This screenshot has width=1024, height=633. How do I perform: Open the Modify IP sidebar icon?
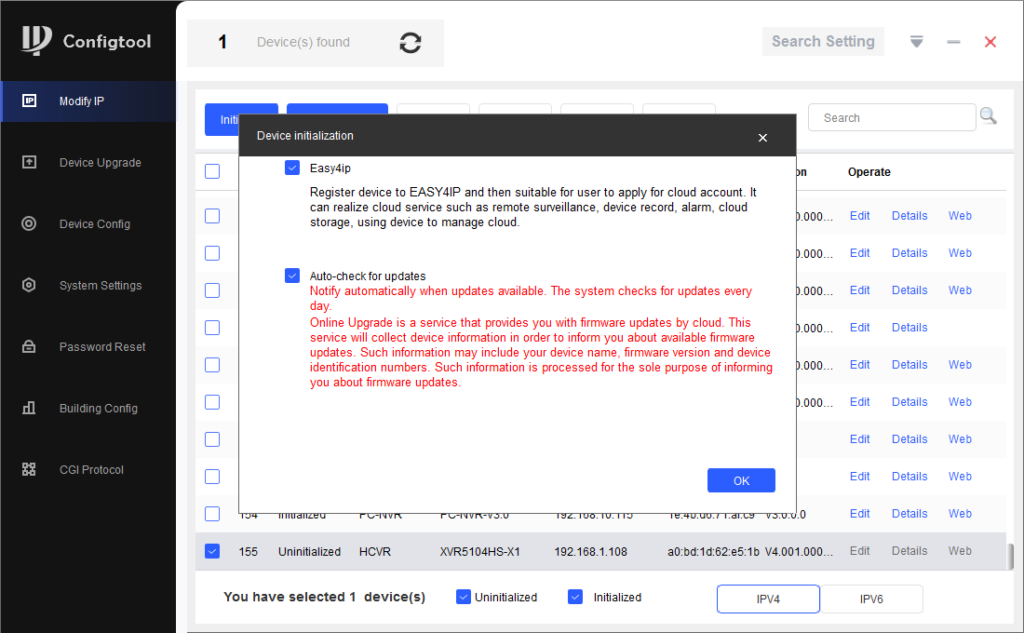pos(29,101)
